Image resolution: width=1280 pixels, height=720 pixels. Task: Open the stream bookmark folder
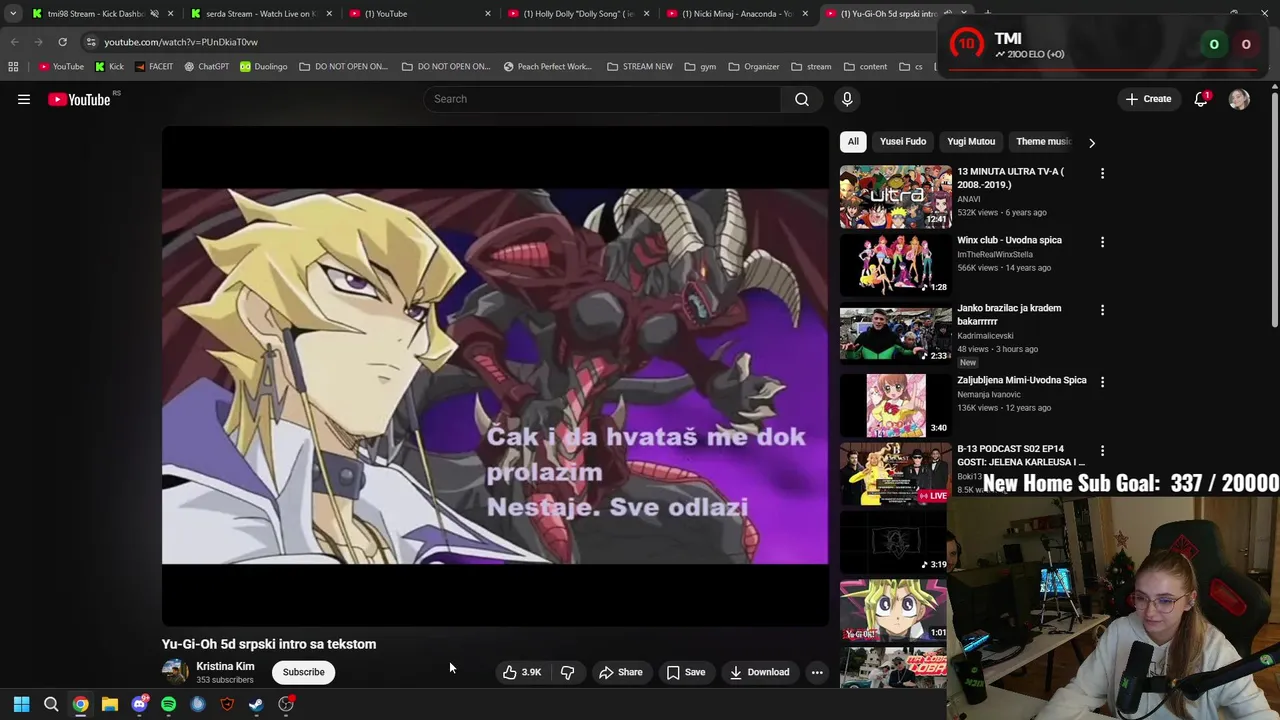[x=811, y=67]
